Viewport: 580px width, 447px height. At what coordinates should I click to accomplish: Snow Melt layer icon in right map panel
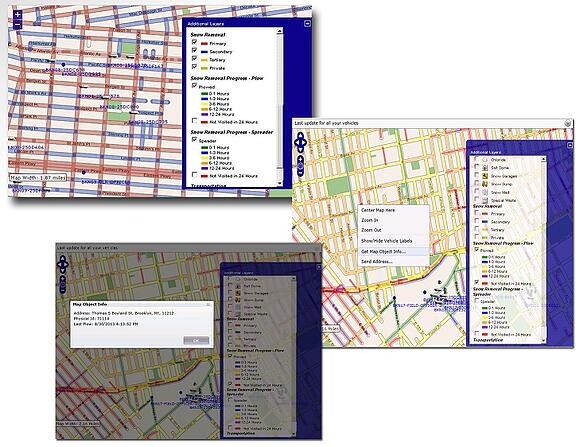[x=485, y=192]
